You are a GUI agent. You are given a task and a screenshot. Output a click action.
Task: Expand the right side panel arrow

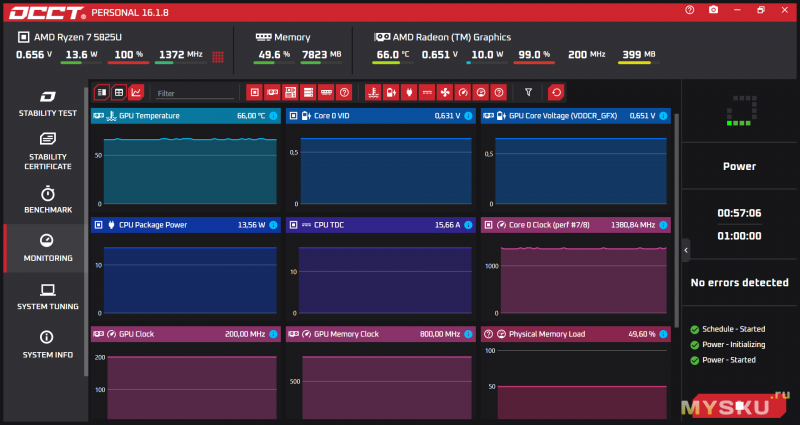coord(686,248)
